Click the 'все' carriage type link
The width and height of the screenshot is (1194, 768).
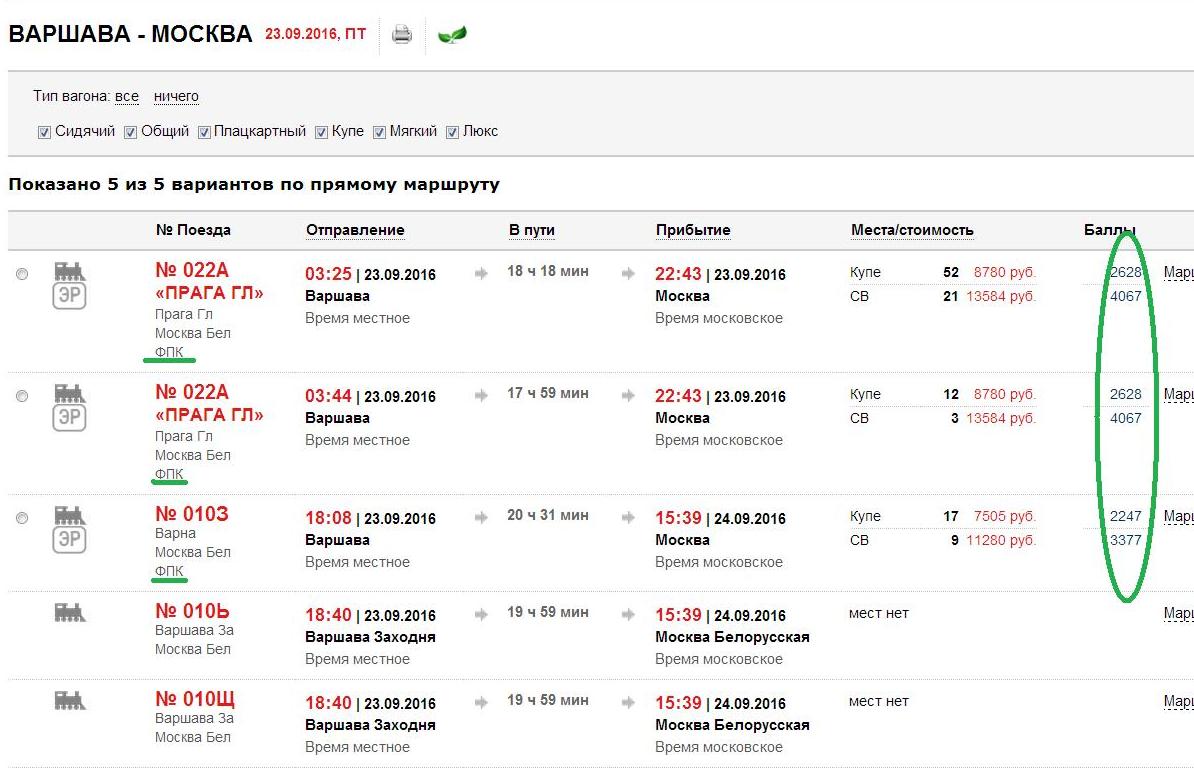click(127, 96)
